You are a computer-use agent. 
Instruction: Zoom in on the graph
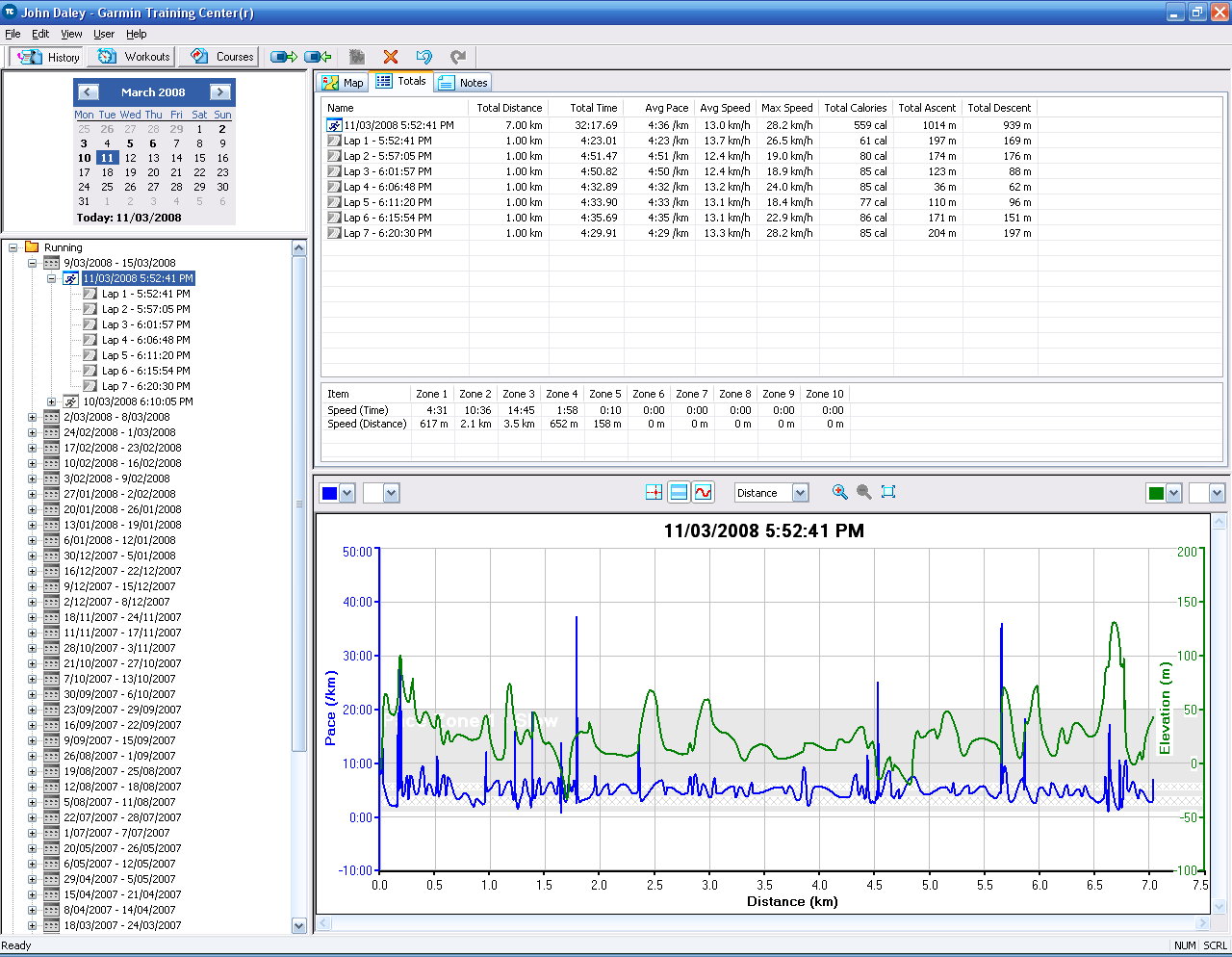coord(840,492)
